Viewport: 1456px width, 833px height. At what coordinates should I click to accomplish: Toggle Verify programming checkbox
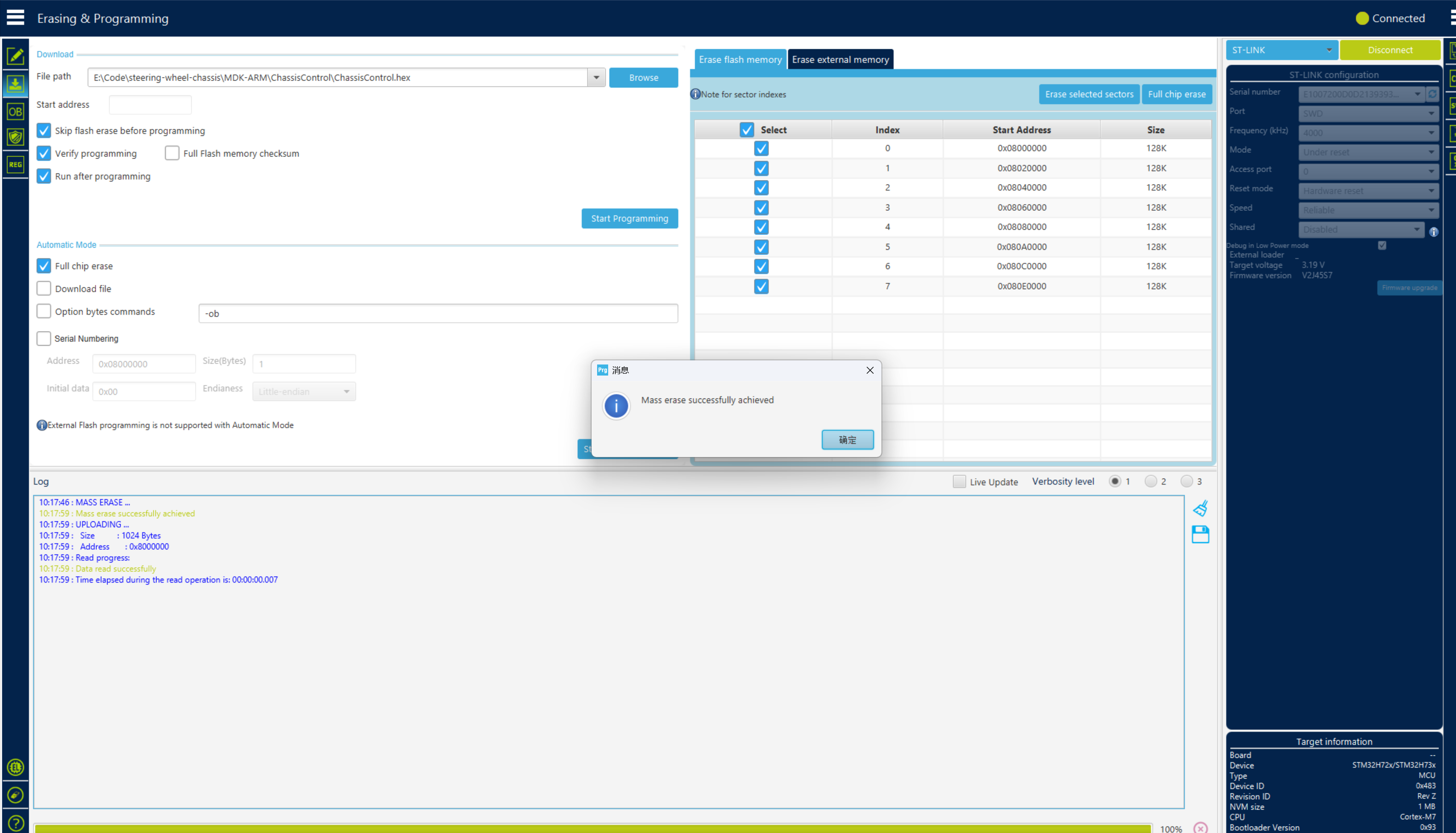43,153
